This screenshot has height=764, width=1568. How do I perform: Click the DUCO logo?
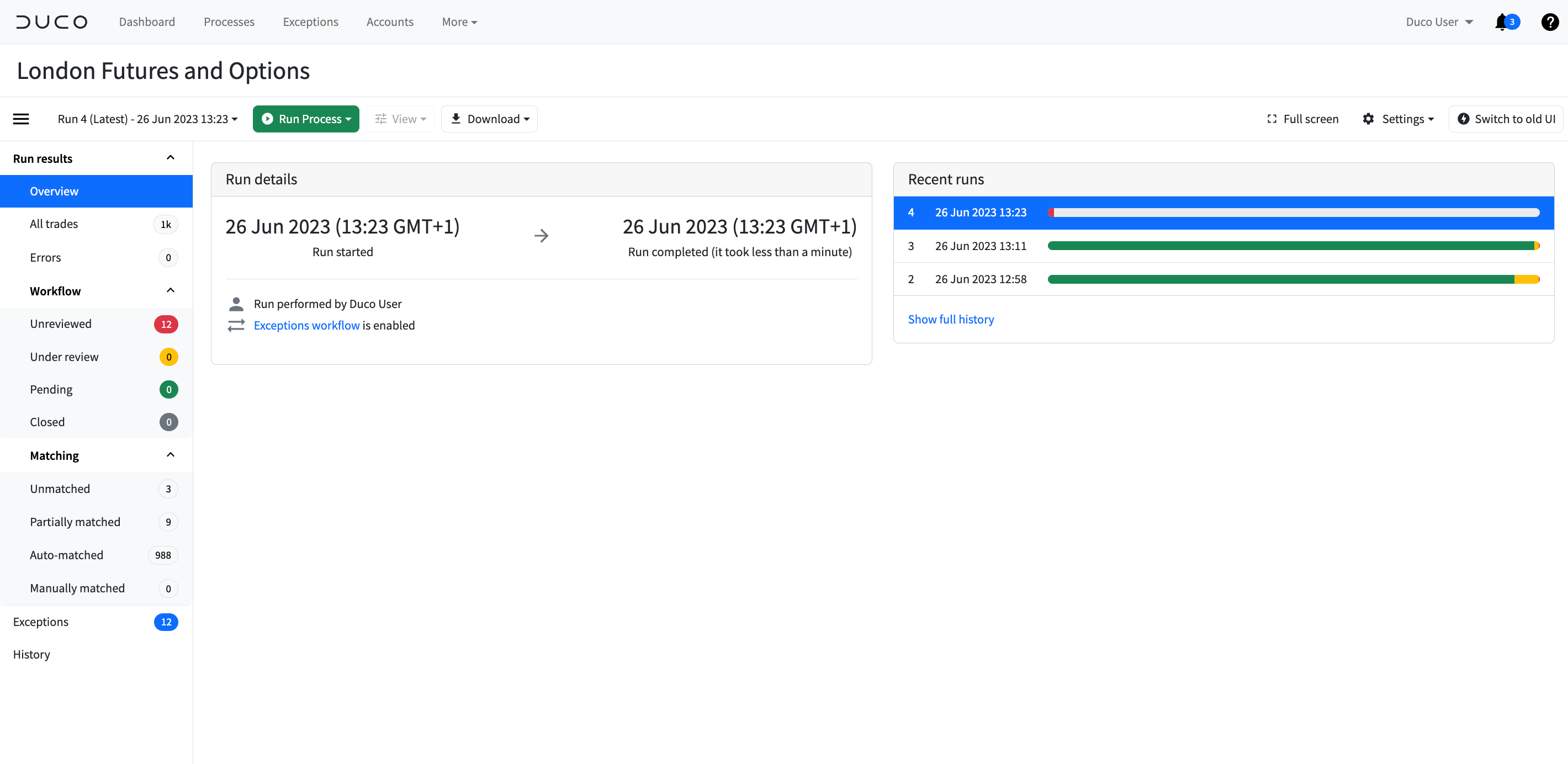pos(52,22)
